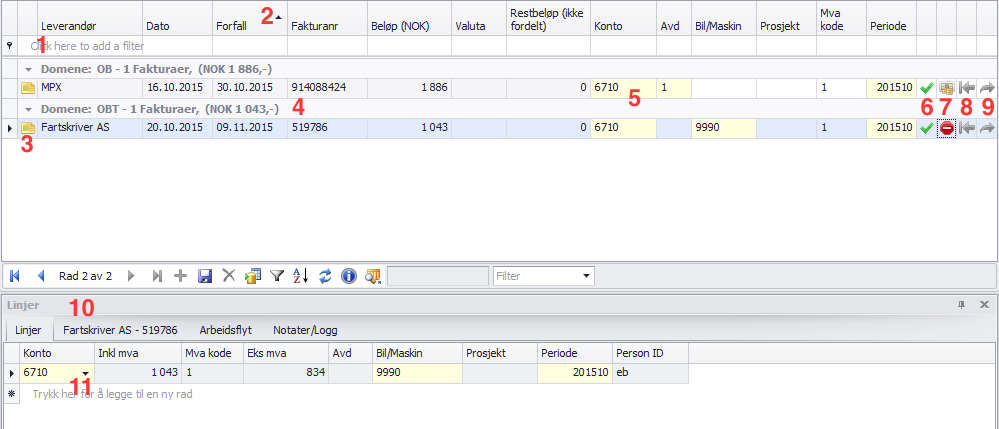Open the Notater/Logg tab
The width and height of the screenshot is (999, 429).
click(304, 329)
